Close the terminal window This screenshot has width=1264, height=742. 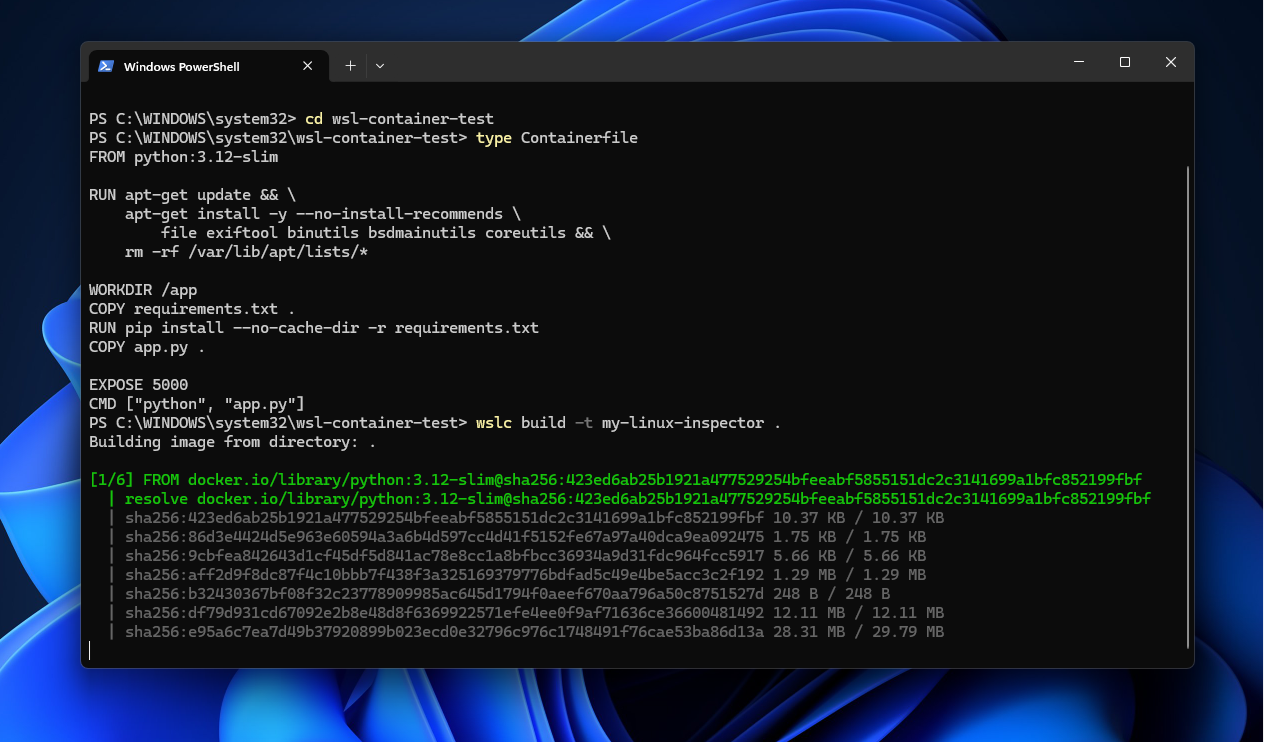1171,62
